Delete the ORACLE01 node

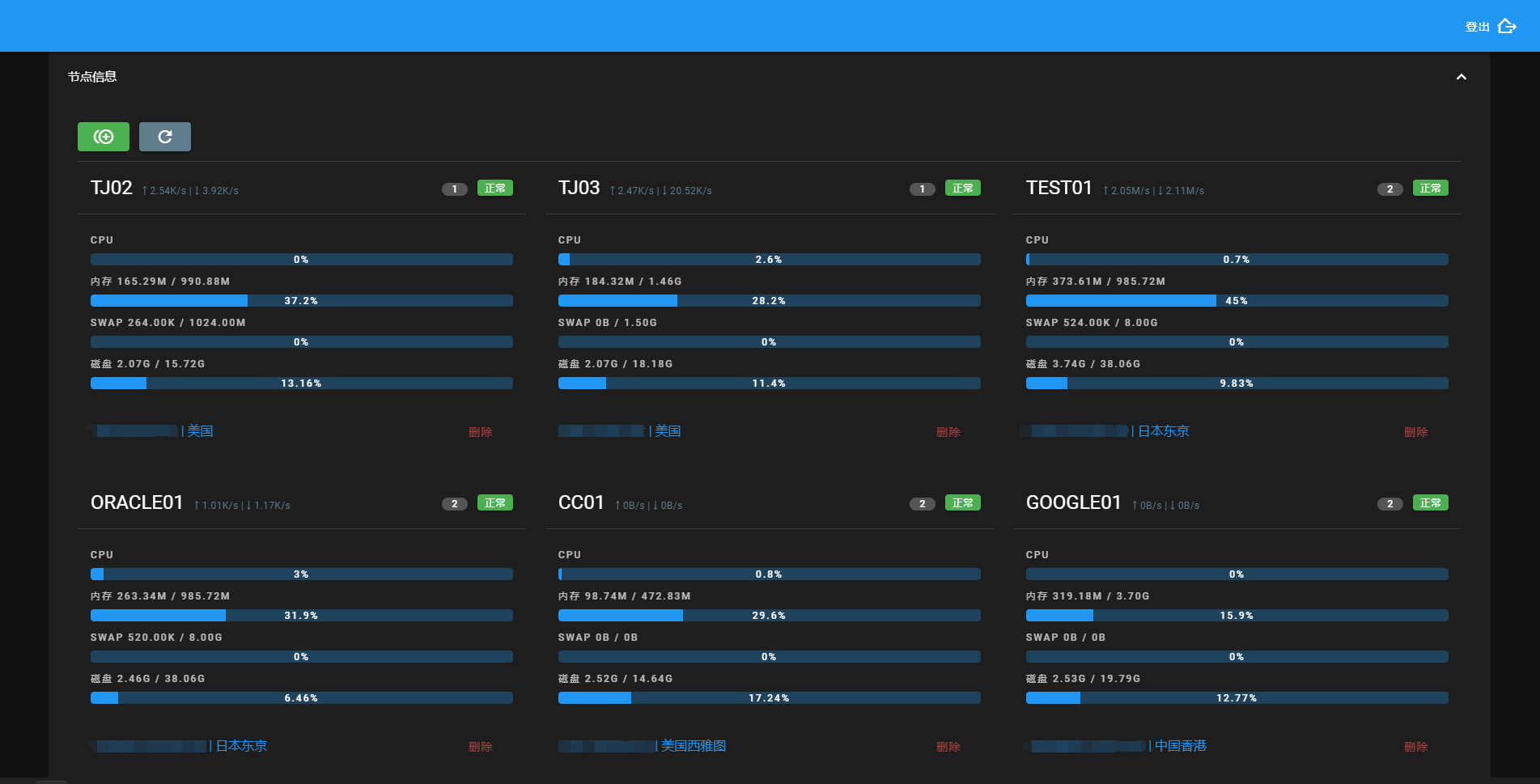[x=481, y=747]
